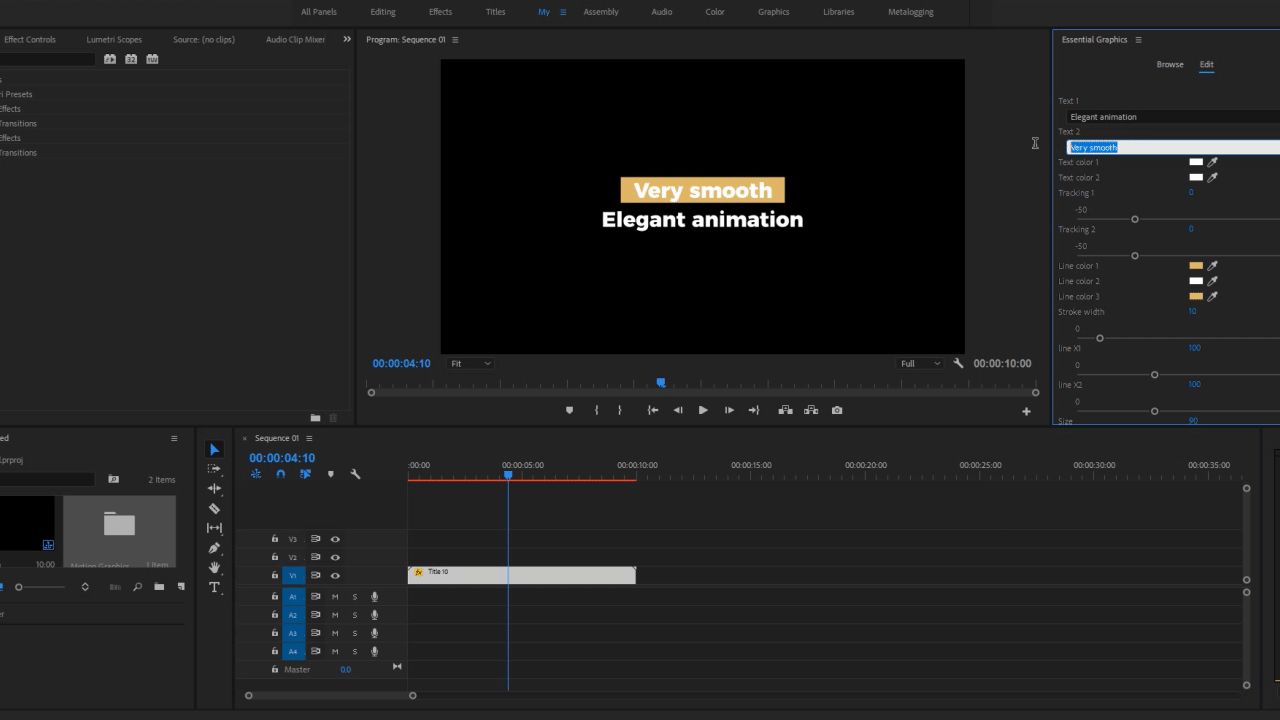Select the Hand tool

tap(214, 568)
